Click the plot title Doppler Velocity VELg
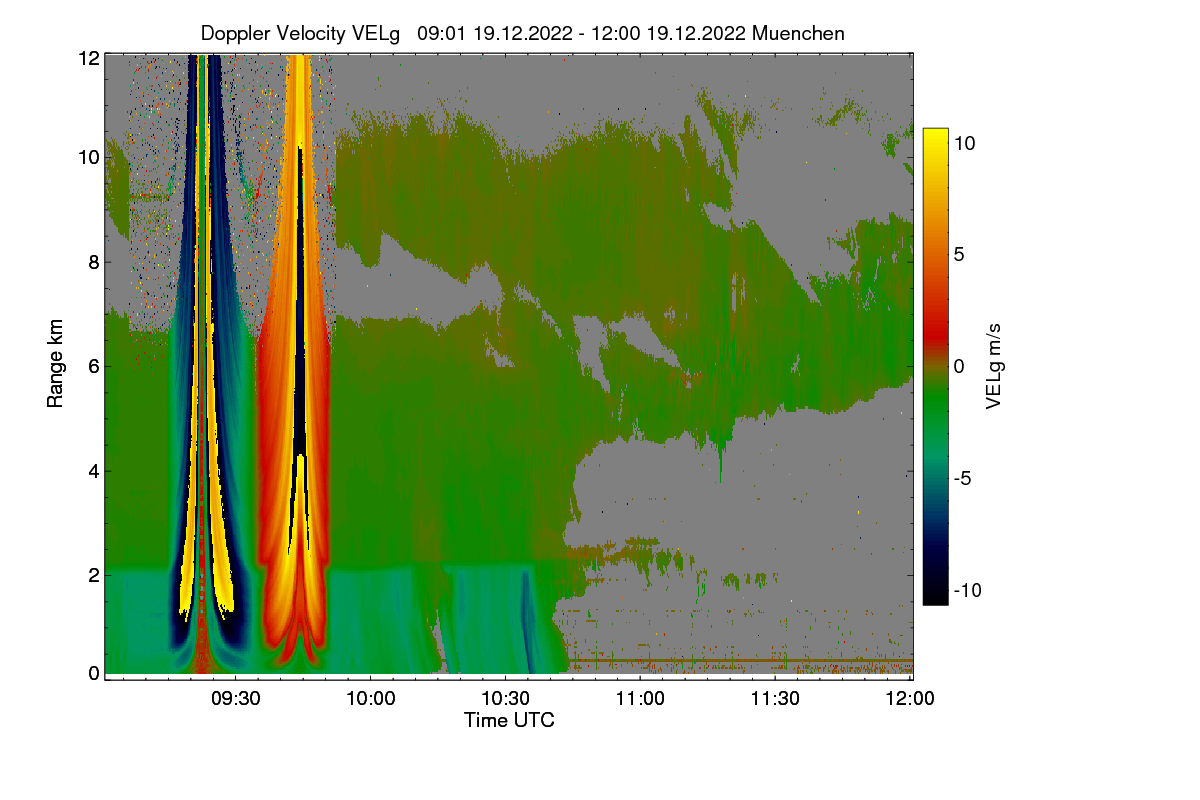The image size is (1200, 800). (x=300, y=34)
